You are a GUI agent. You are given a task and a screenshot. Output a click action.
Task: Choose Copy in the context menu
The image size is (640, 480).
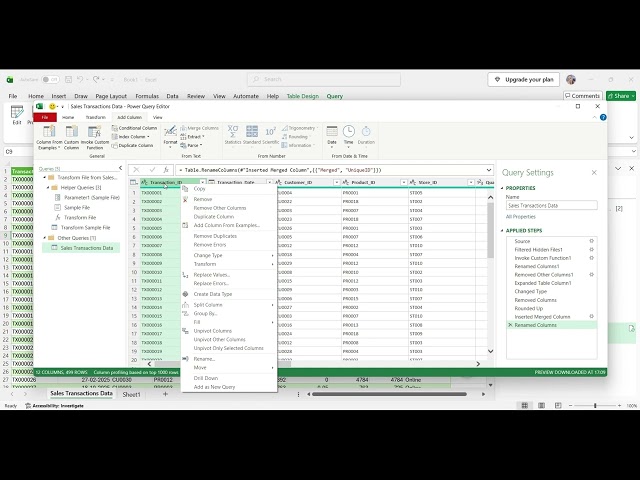[229, 189]
